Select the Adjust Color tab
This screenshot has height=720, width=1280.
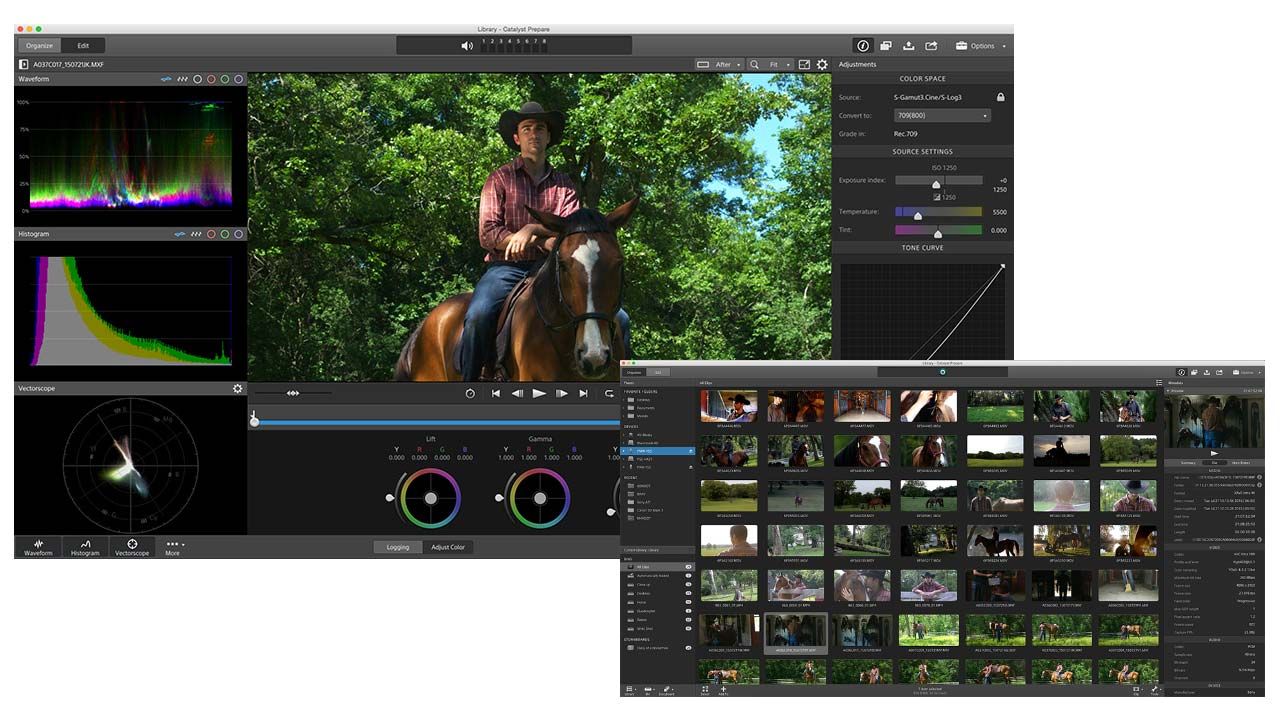click(447, 547)
